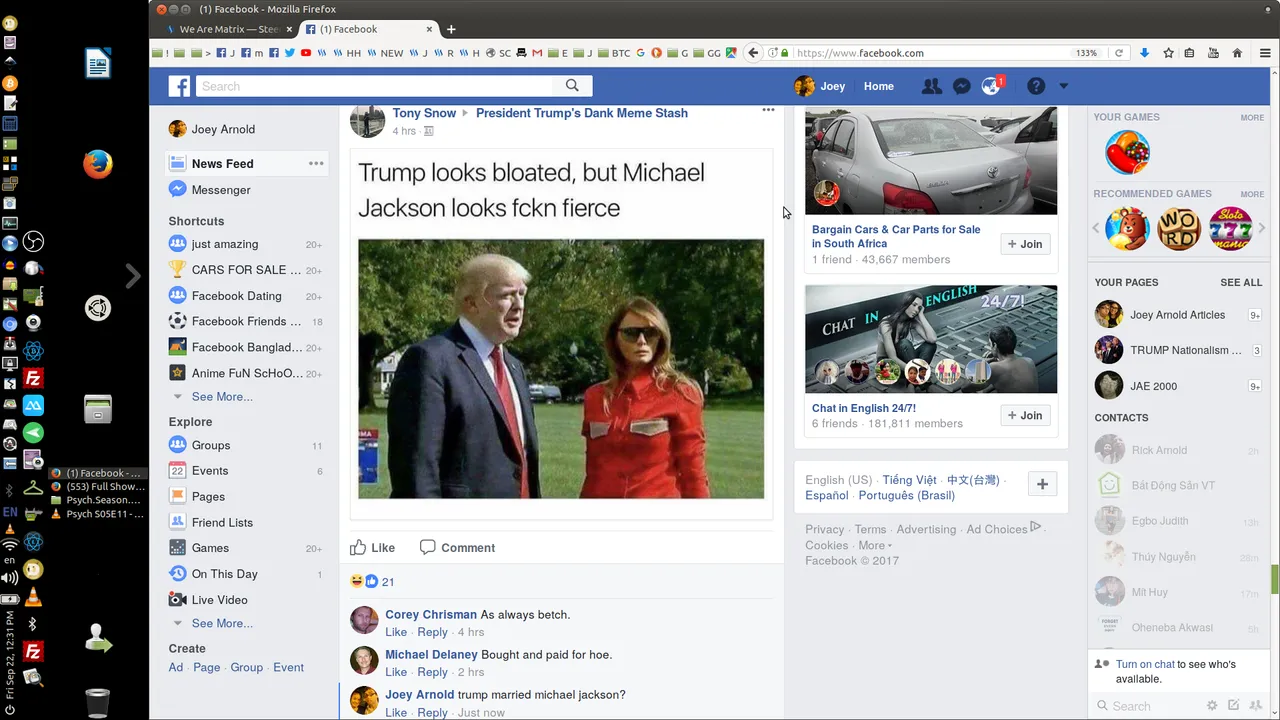Click Create 'Page' link in sidebar
The height and width of the screenshot is (720, 1280).
tap(207, 667)
